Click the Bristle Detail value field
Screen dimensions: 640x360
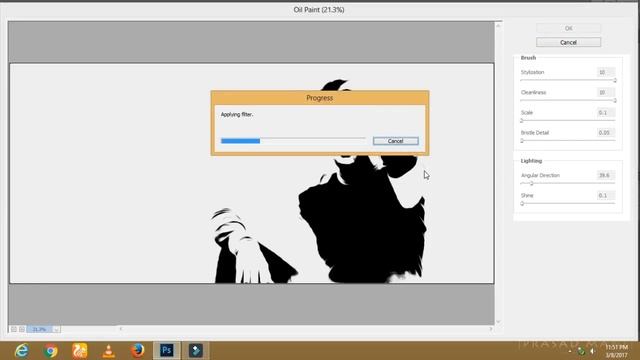tap(605, 133)
